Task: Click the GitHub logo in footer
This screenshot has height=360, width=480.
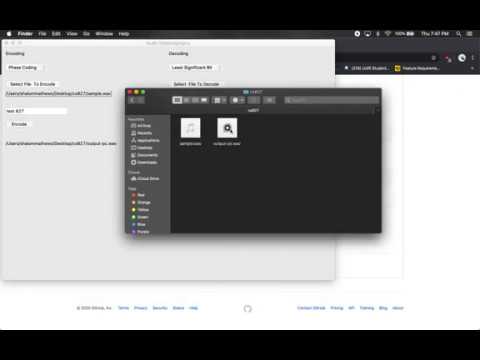Action: 247,308
